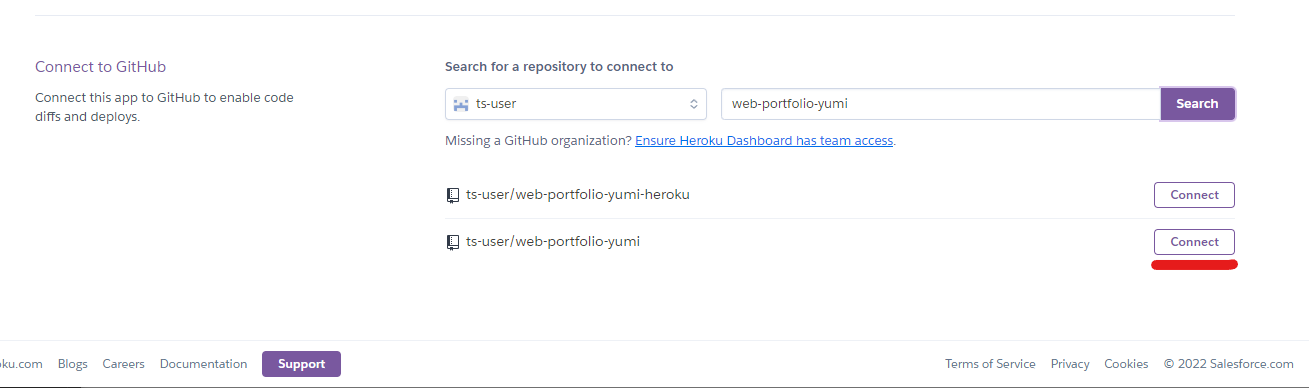Click the repository name search field
The image size is (1309, 388).
pyautogui.click(x=940, y=104)
